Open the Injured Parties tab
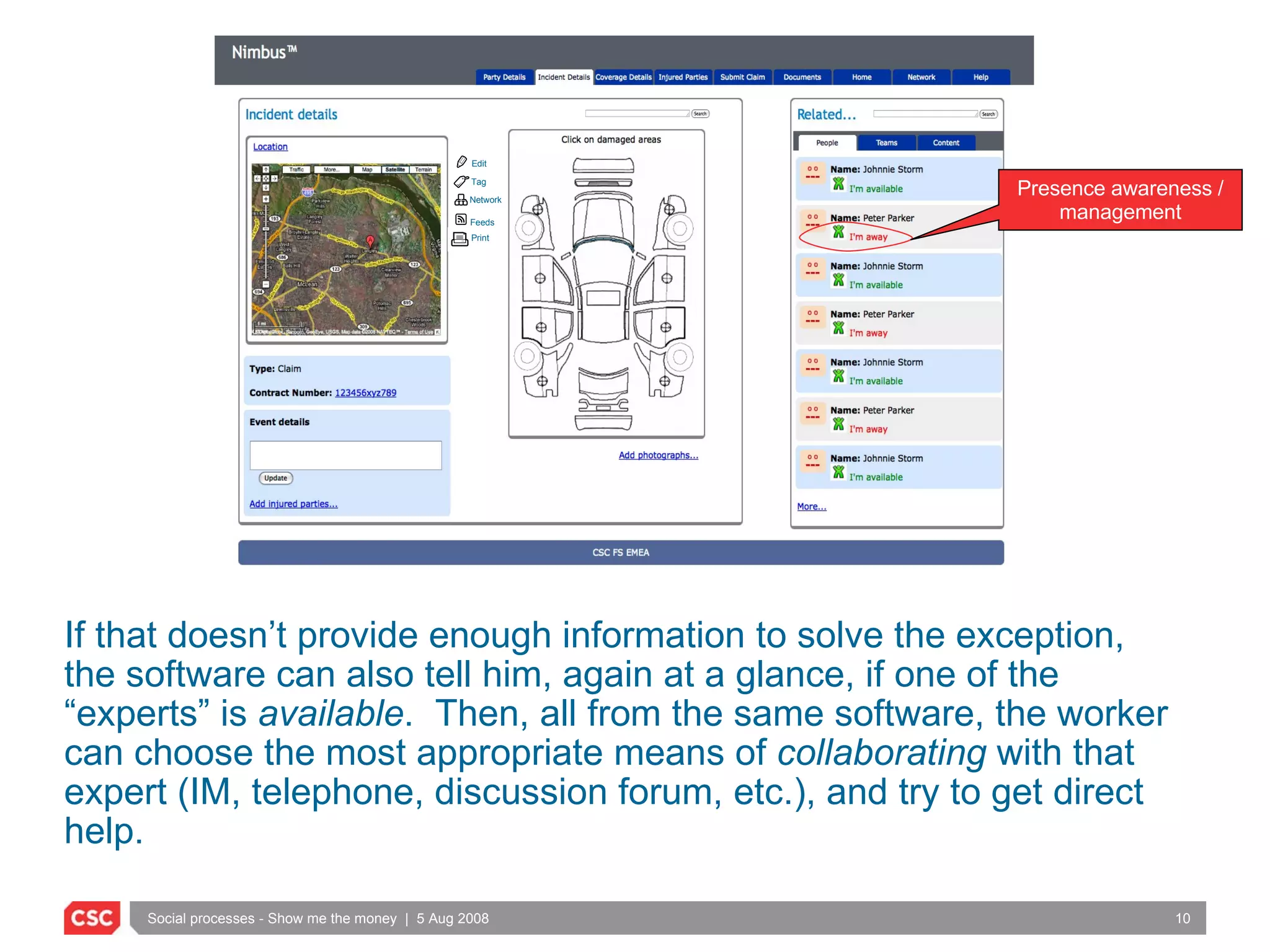Screen dimensions: 1270x952 coord(683,77)
